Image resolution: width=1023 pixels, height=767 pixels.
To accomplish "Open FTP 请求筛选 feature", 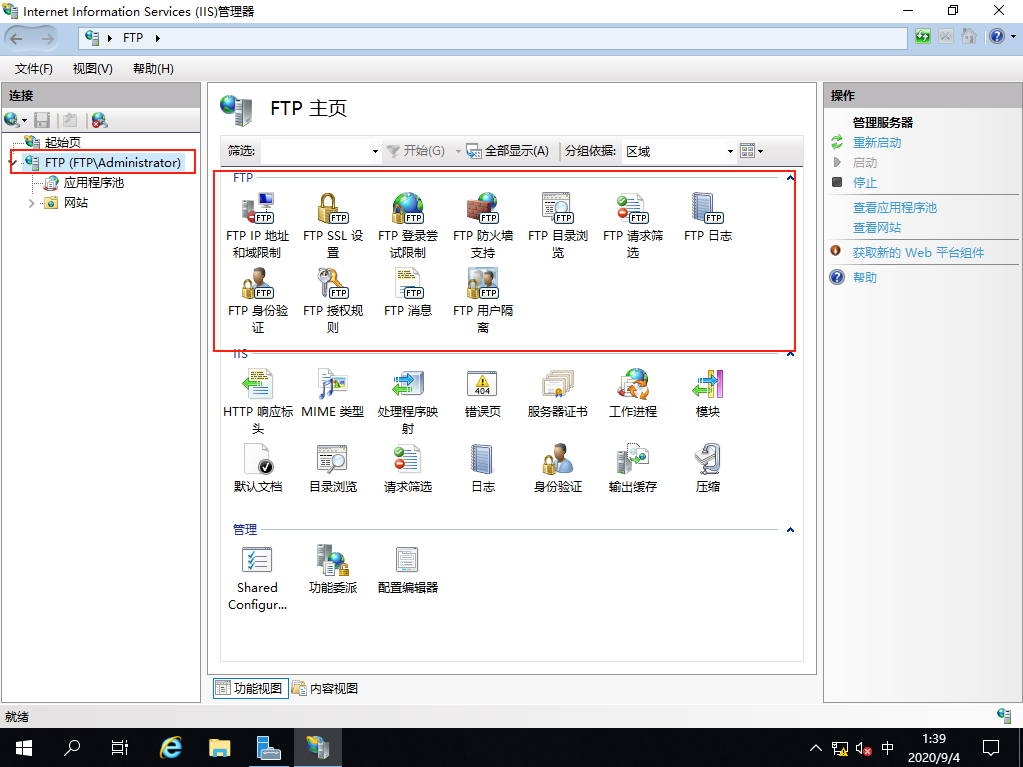I will pyautogui.click(x=633, y=226).
